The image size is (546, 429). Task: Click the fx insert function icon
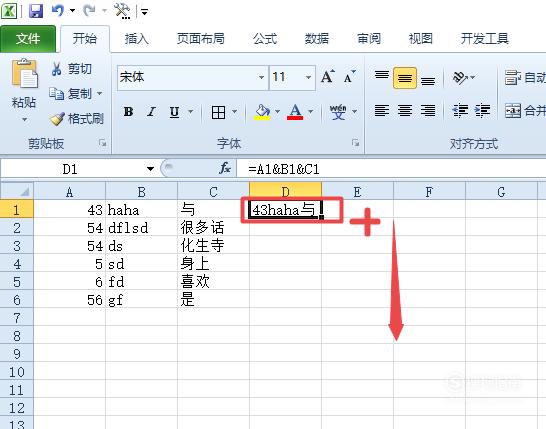click(225, 169)
